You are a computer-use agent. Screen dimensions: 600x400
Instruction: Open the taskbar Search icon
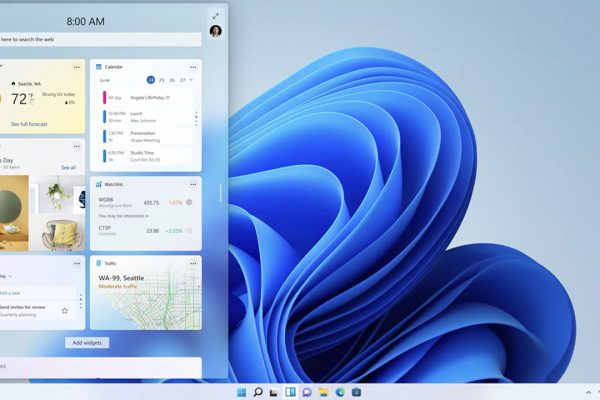[x=258, y=392]
